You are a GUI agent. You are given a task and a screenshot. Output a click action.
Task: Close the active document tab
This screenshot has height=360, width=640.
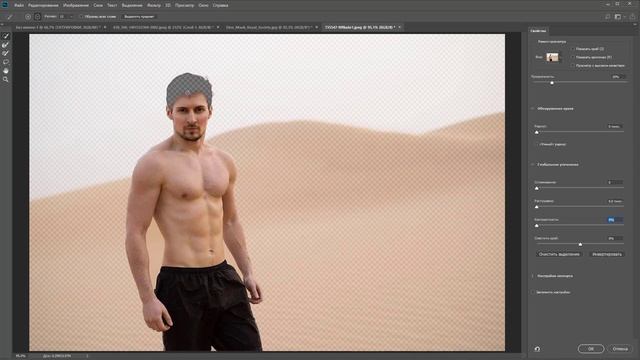[x=400, y=27]
